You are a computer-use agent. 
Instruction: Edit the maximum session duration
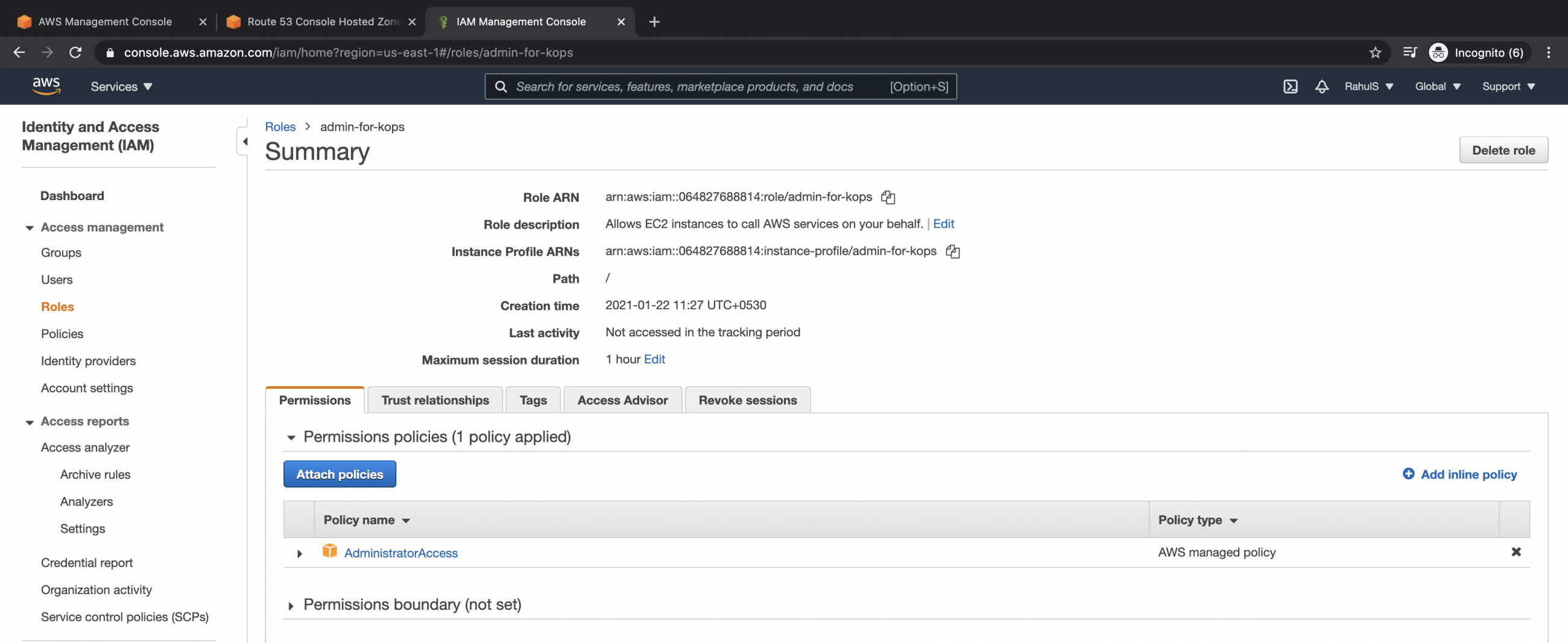pyautogui.click(x=654, y=359)
